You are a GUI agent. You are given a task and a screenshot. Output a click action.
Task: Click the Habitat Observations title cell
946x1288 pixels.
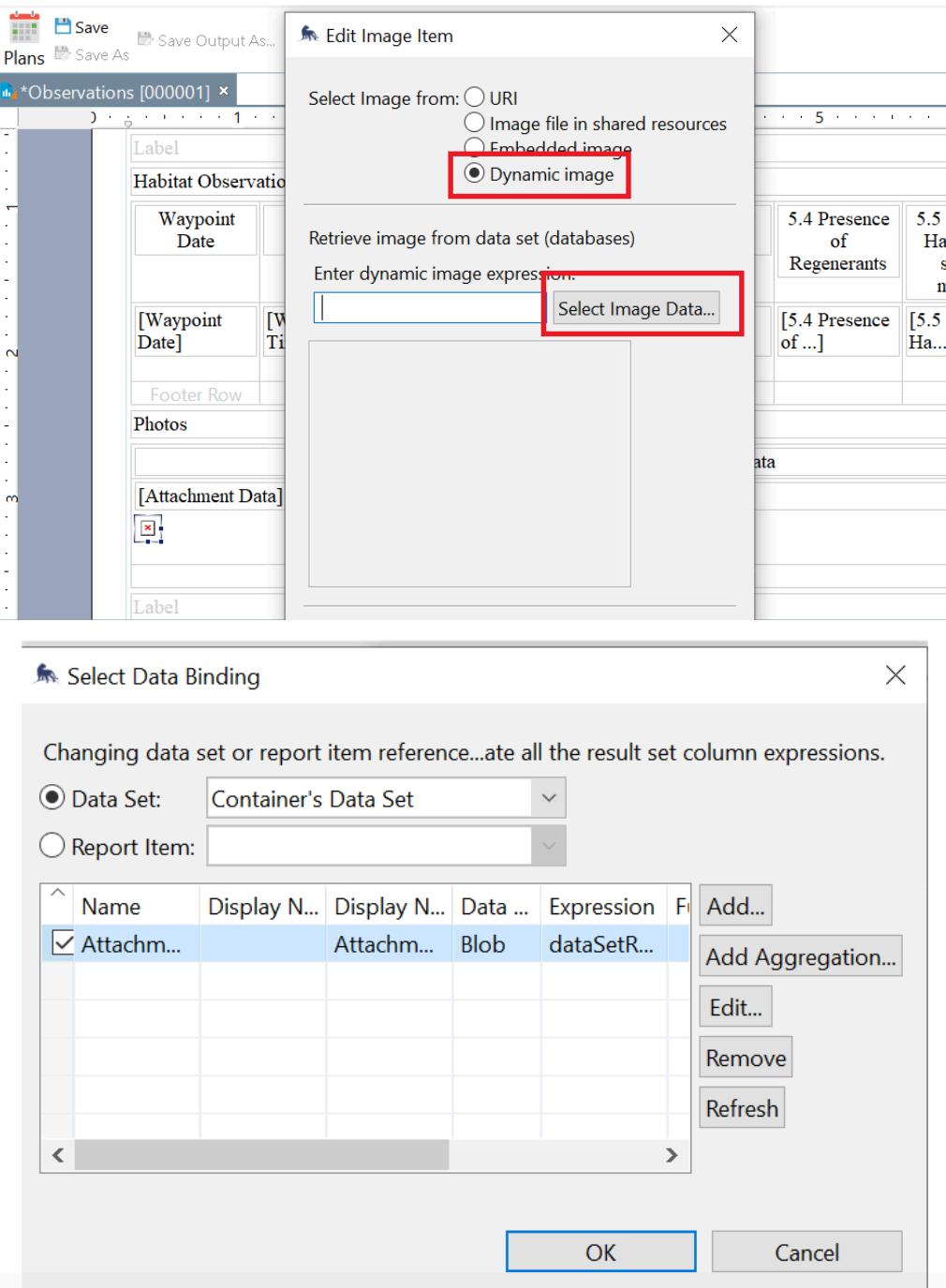[x=209, y=181]
